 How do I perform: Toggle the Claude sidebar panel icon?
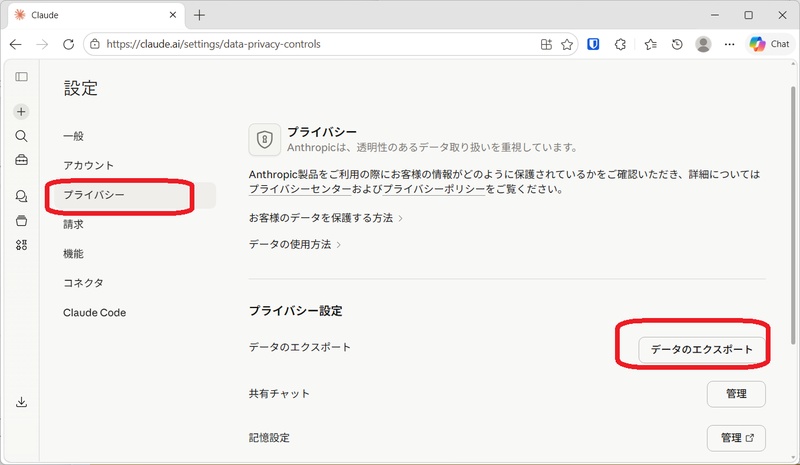pos(21,77)
